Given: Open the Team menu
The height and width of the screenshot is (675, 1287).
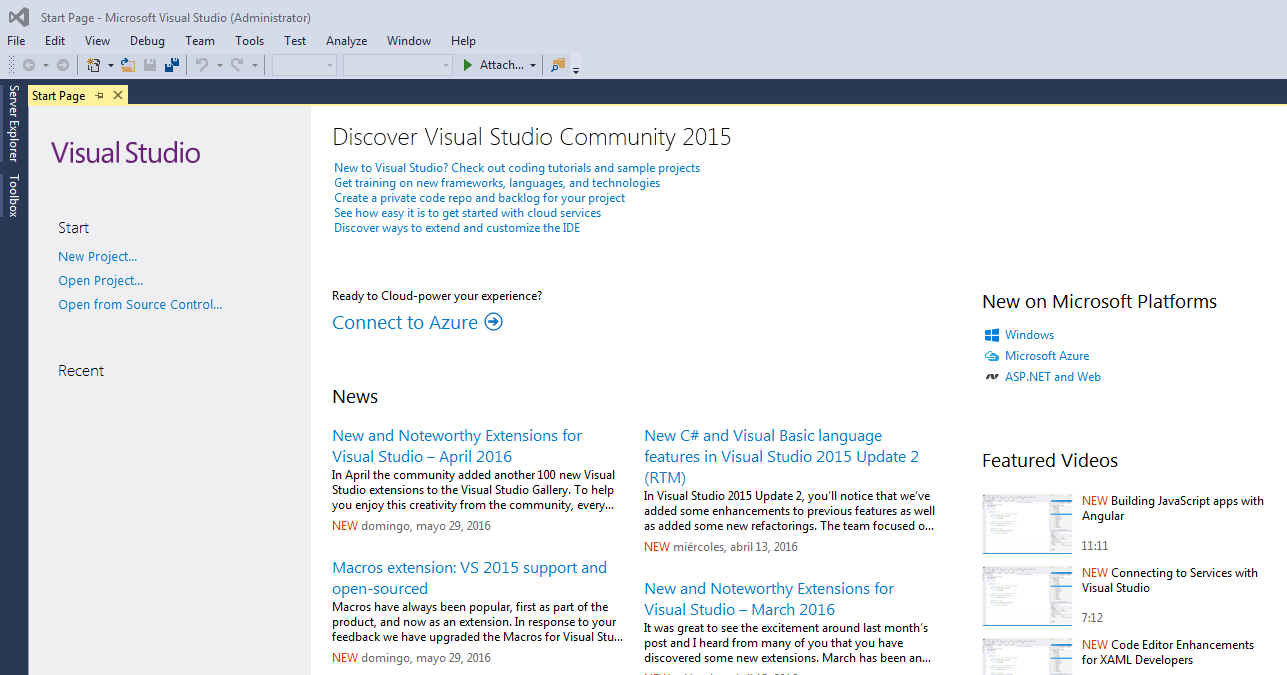Looking at the screenshot, I should pyautogui.click(x=200, y=41).
